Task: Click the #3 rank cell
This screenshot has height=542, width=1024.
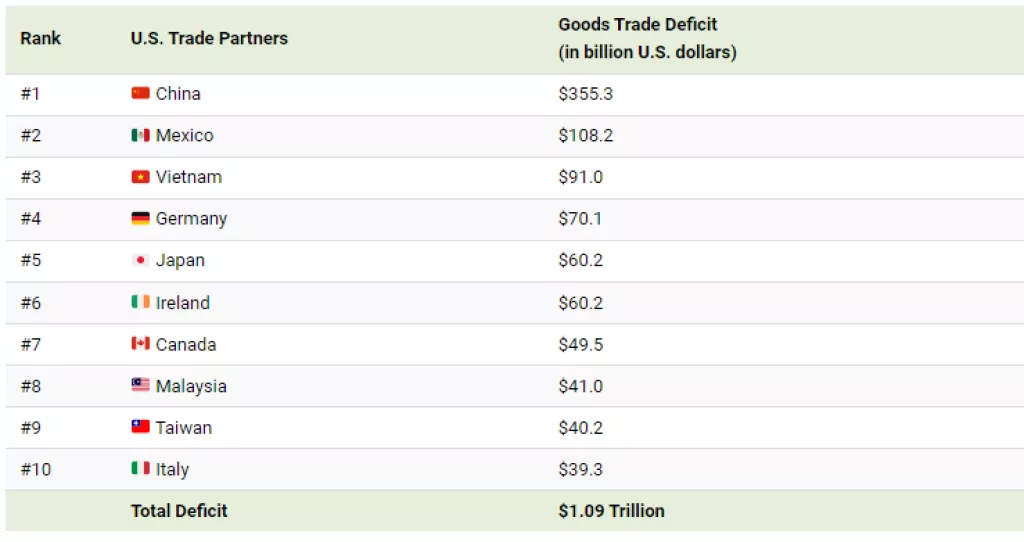Action: pos(31,177)
